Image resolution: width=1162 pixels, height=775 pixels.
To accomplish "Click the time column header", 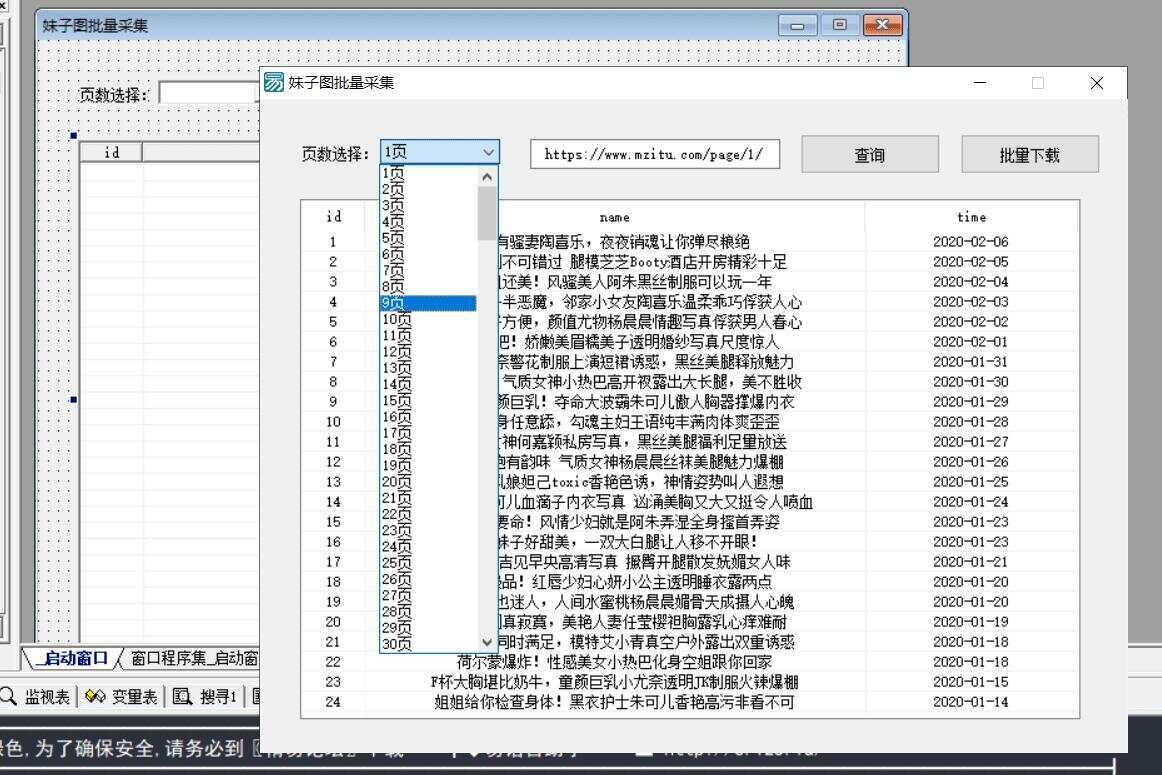I will click(971, 216).
